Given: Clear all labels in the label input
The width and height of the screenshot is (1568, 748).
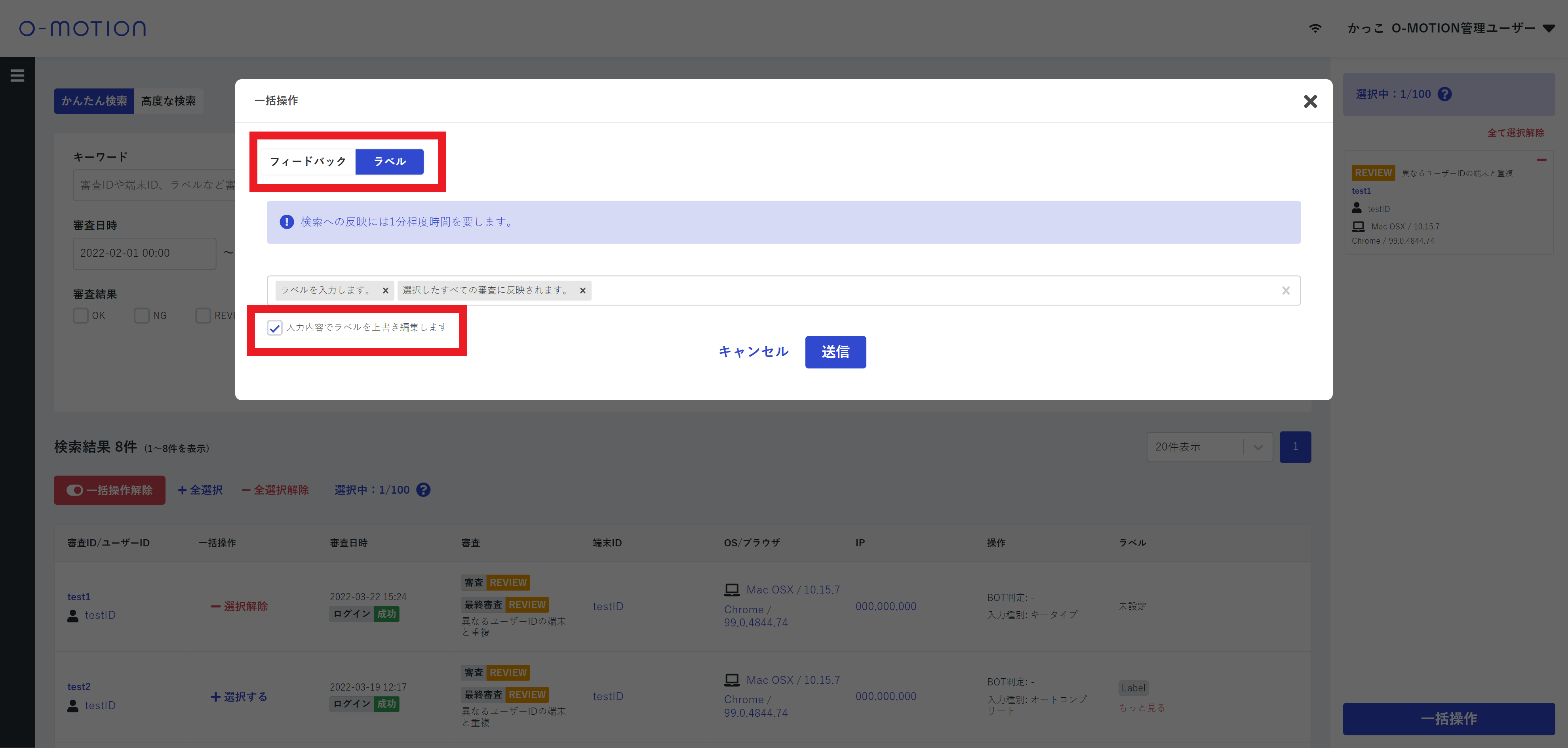Looking at the screenshot, I should pyautogui.click(x=1286, y=290).
